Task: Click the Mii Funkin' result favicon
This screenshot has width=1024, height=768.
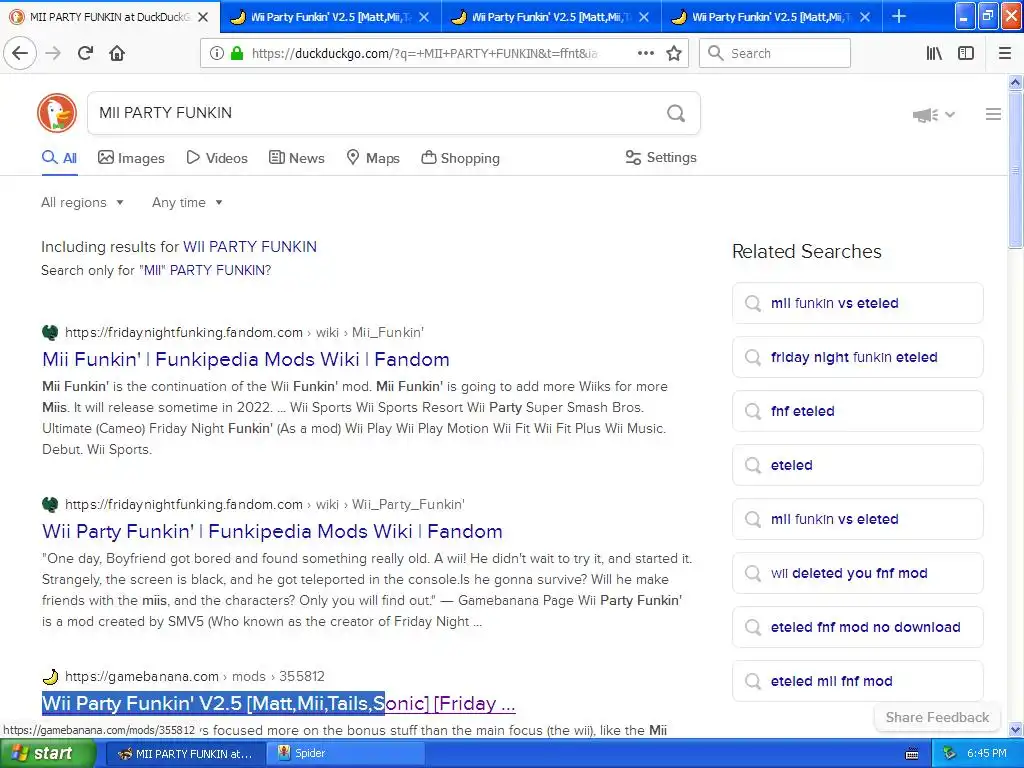Action: pos(50,332)
